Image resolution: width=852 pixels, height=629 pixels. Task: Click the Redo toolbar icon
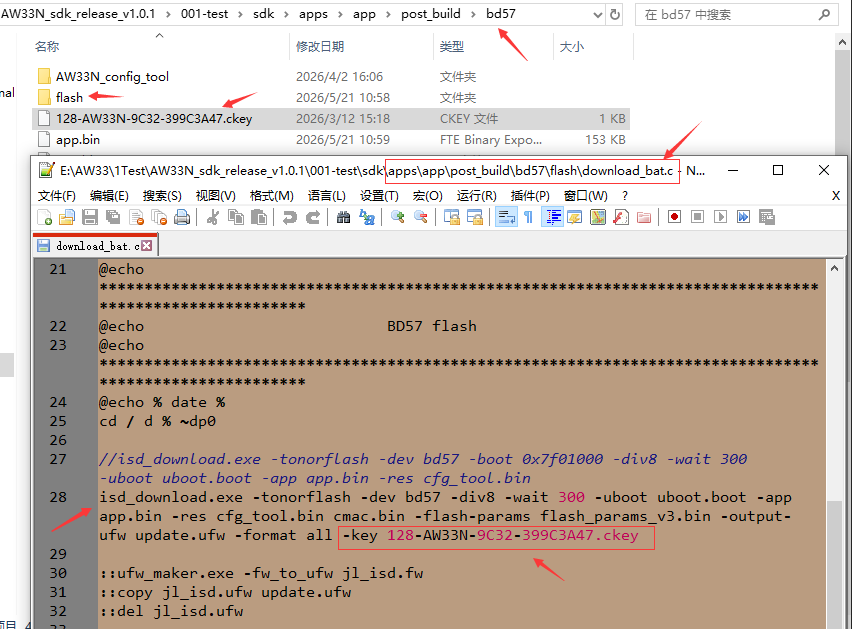[312, 217]
